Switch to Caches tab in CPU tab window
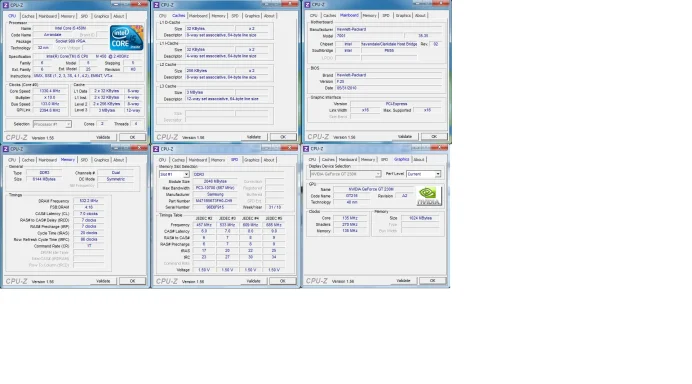This screenshot has width=692, height=384. tap(28, 16)
